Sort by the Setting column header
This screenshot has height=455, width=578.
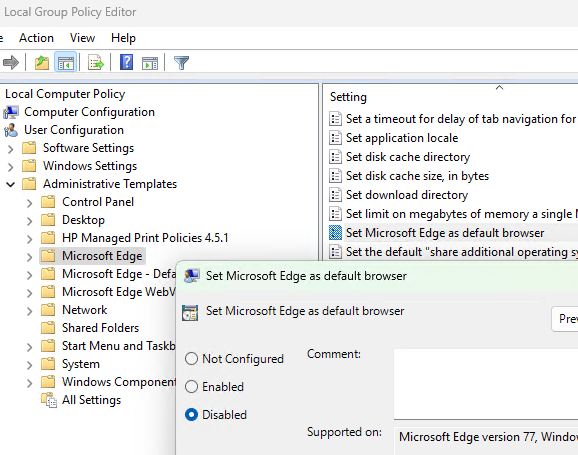pos(348,97)
